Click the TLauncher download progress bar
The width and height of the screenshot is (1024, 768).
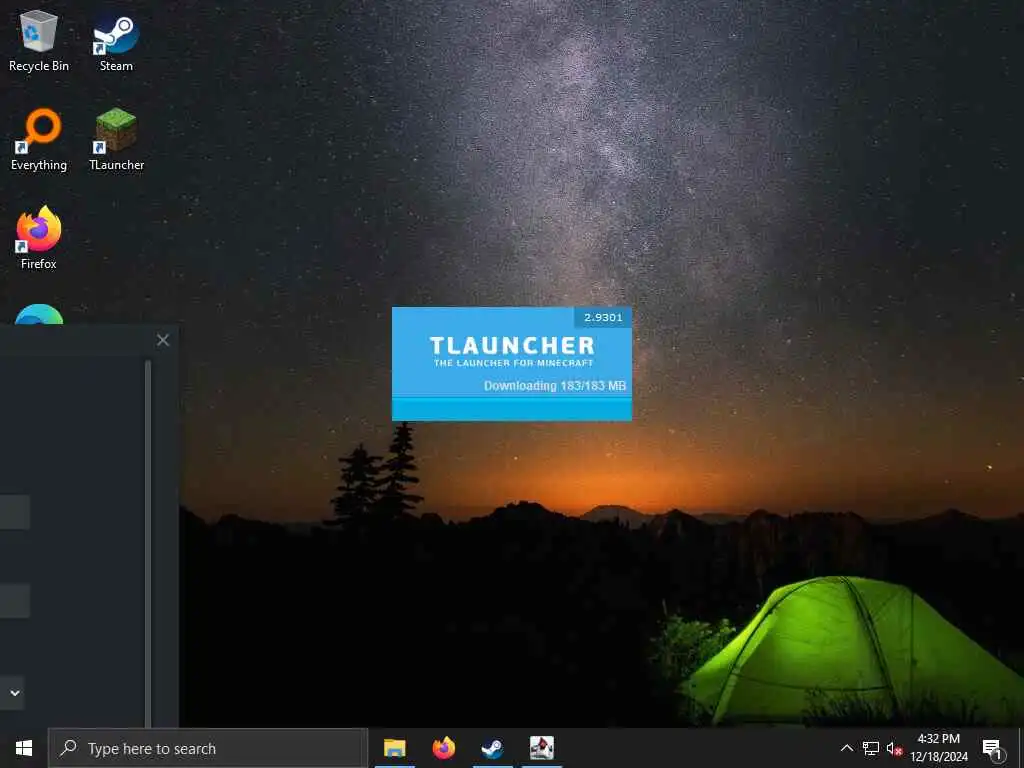coord(511,409)
